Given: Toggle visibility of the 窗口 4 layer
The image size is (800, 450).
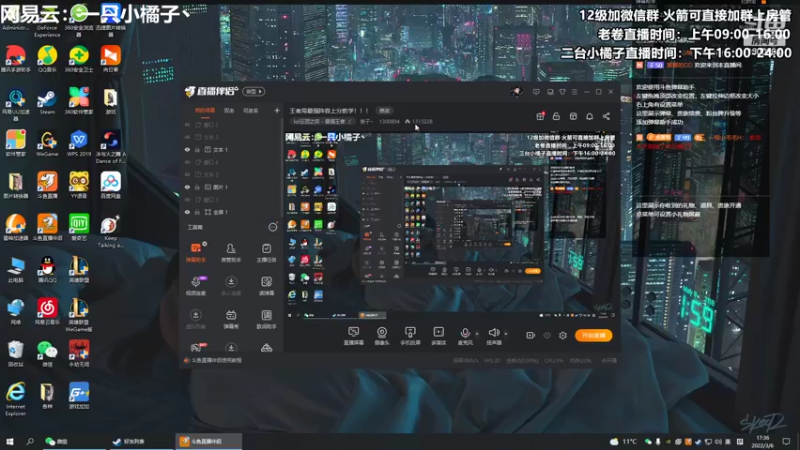Looking at the screenshot, I should coord(187,162).
